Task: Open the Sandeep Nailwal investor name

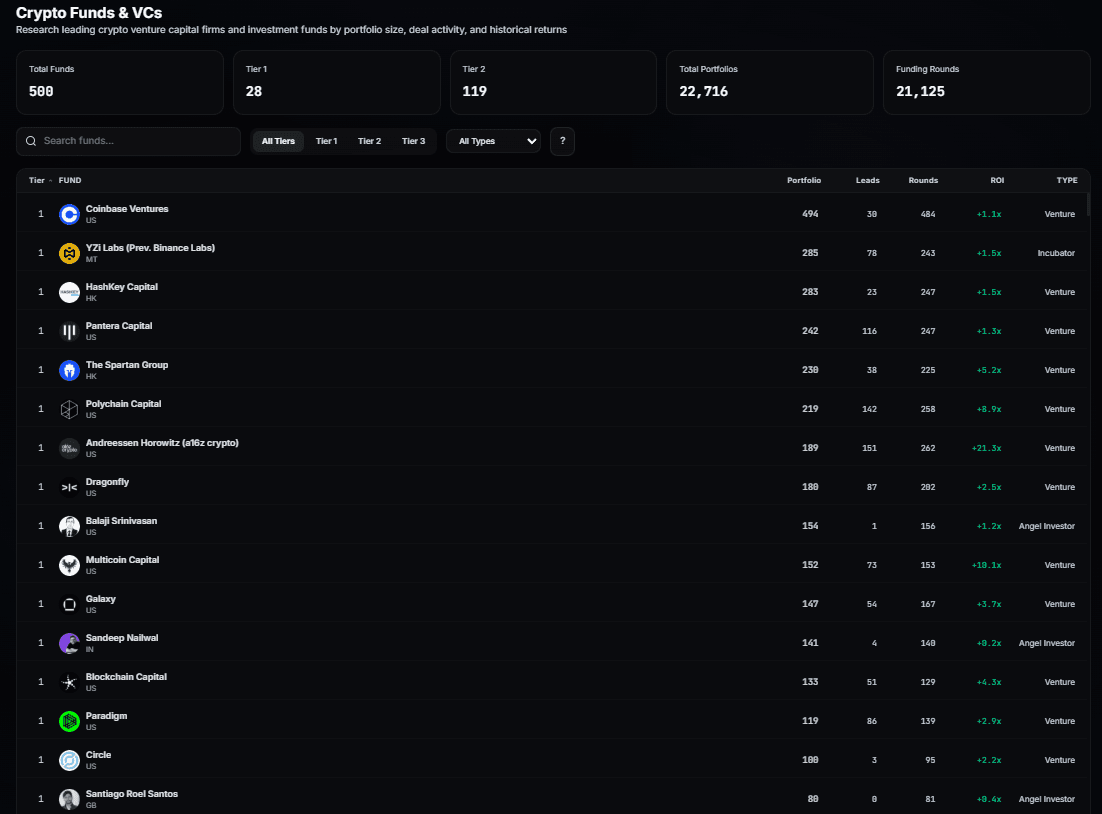Action: 122,638
